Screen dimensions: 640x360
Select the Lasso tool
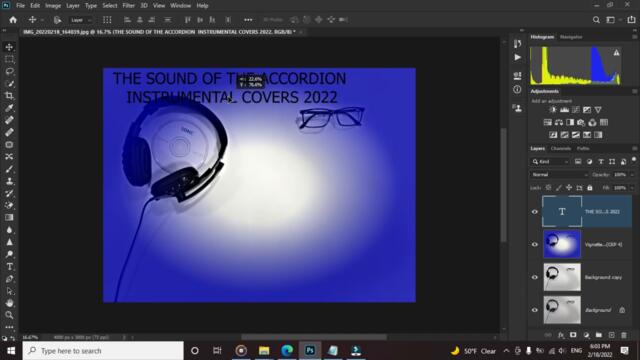9,71
